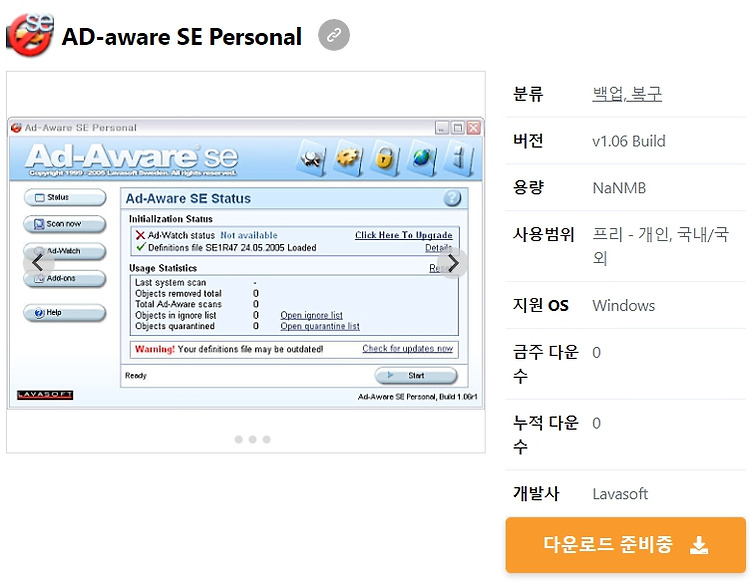Click 'Check for updates now' link

408,349
